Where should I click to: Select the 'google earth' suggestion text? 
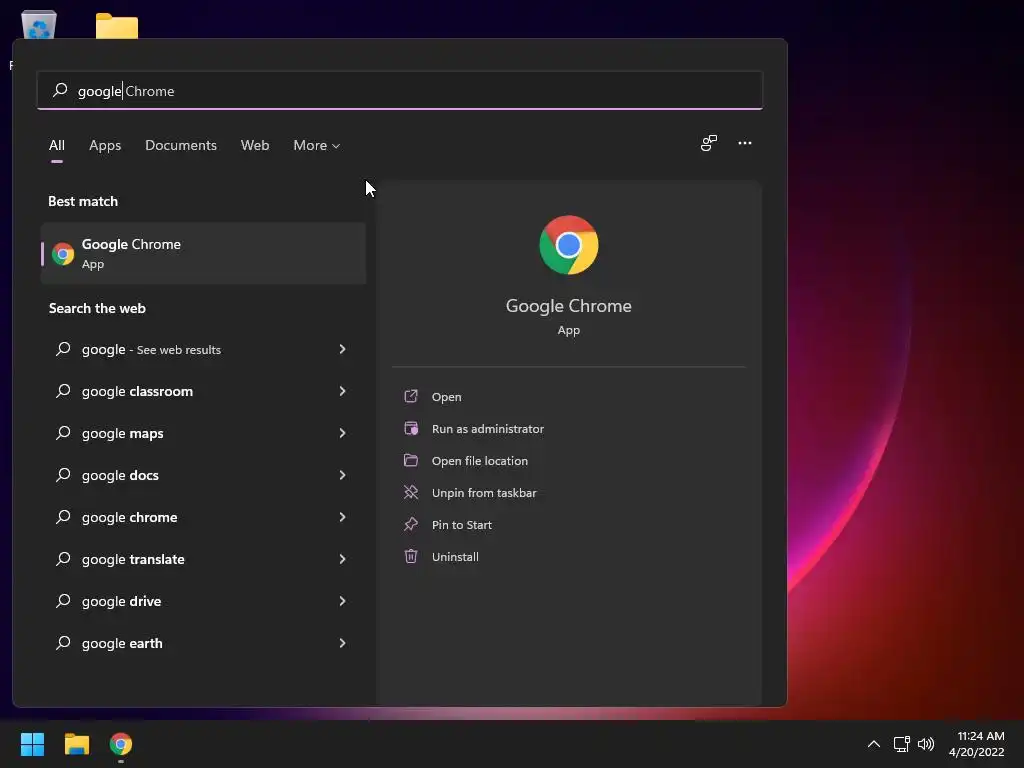122,643
